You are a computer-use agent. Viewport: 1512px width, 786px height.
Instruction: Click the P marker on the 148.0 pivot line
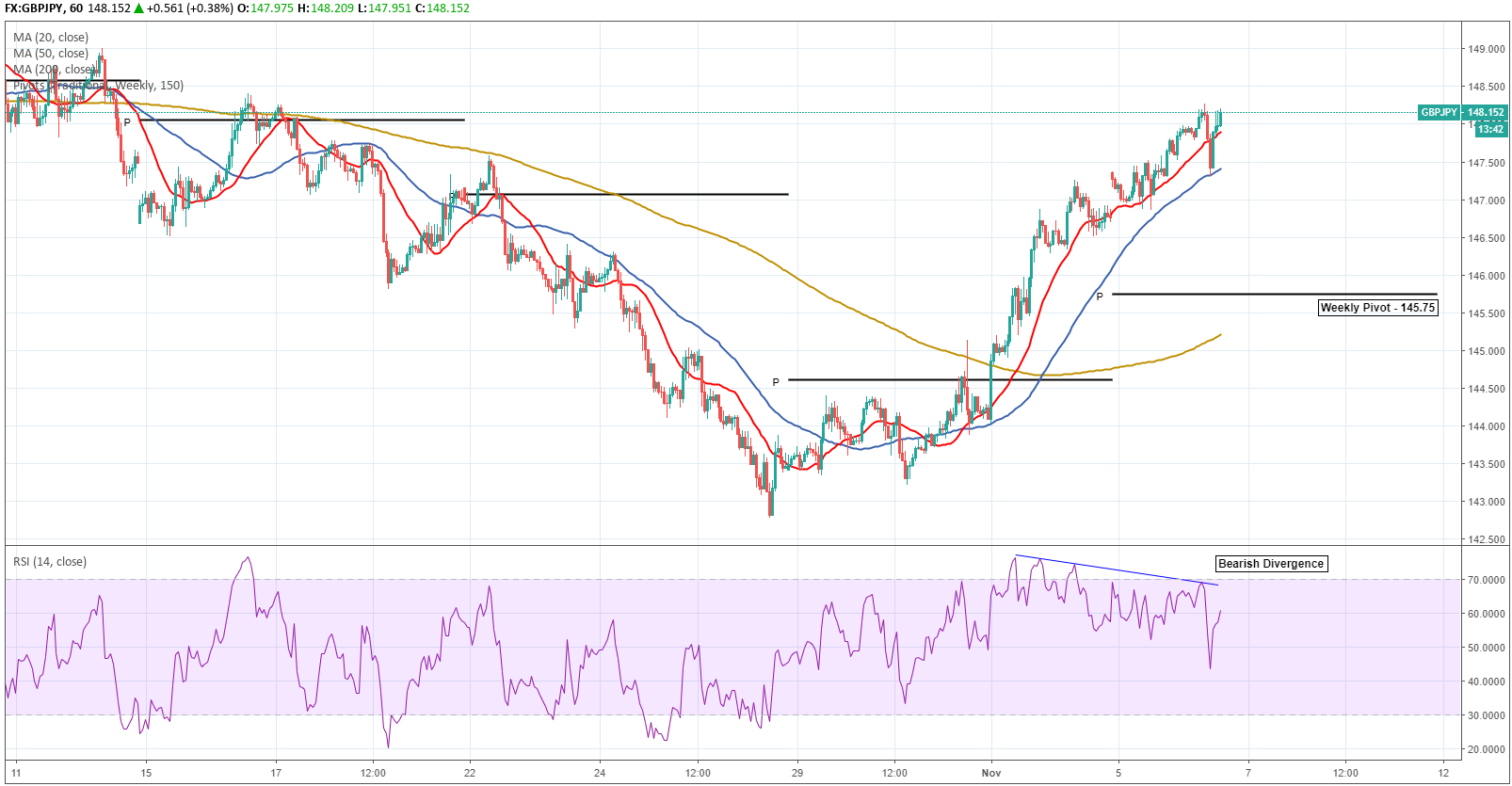coord(127,122)
